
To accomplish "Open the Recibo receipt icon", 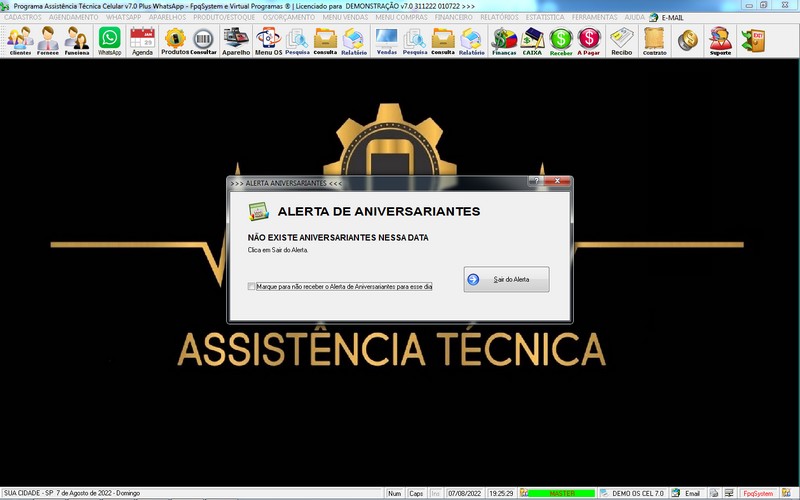I will [621, 41].
